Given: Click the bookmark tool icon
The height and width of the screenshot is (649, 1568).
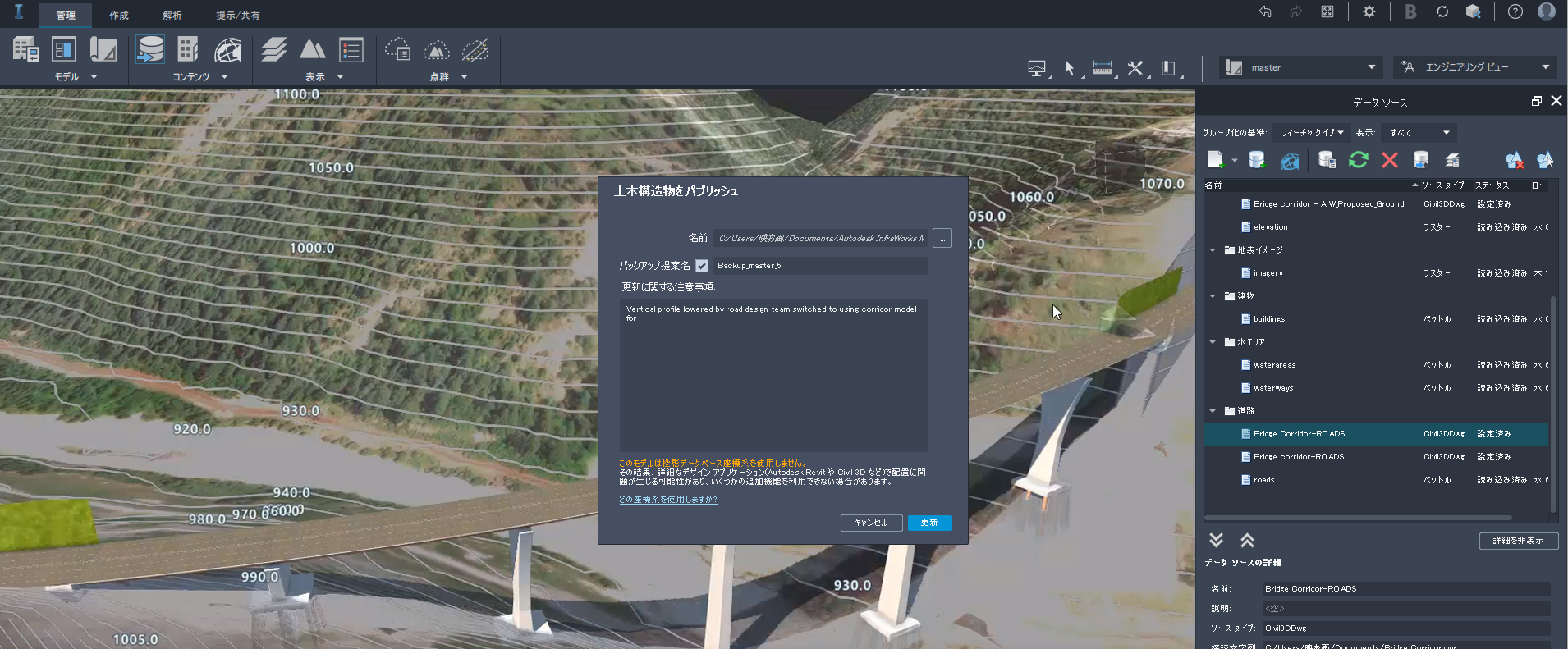Looking at the screenshot, I should click(1168, 68).
